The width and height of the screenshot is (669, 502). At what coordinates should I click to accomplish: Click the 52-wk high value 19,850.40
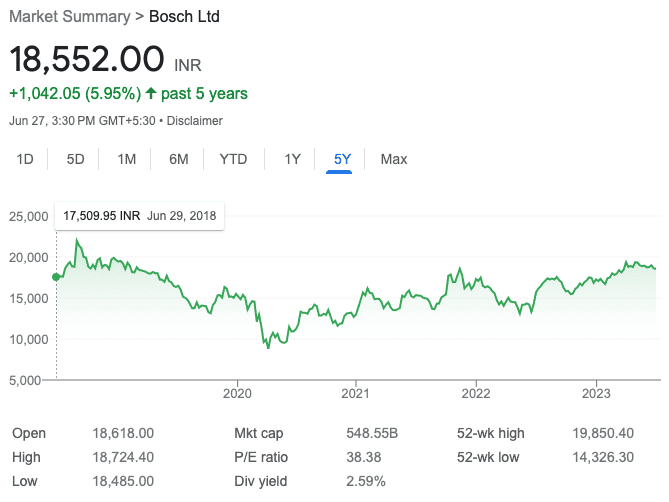[603, 433]
